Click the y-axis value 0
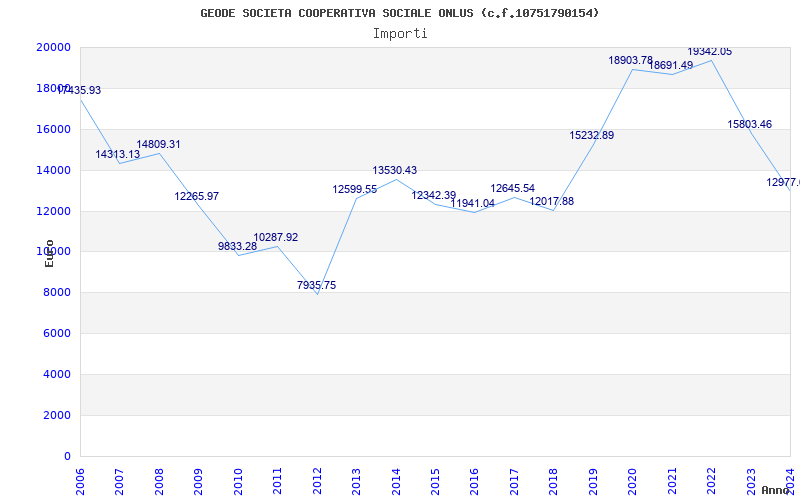 click(x=67, y=456)
